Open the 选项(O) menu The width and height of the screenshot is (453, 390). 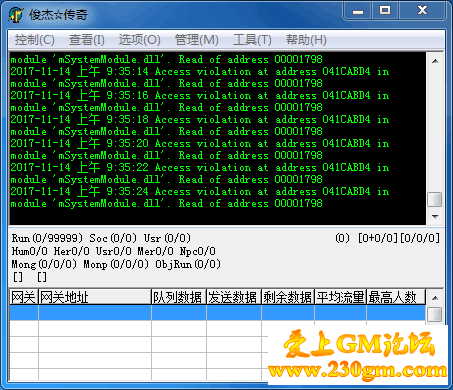point(140,40)
